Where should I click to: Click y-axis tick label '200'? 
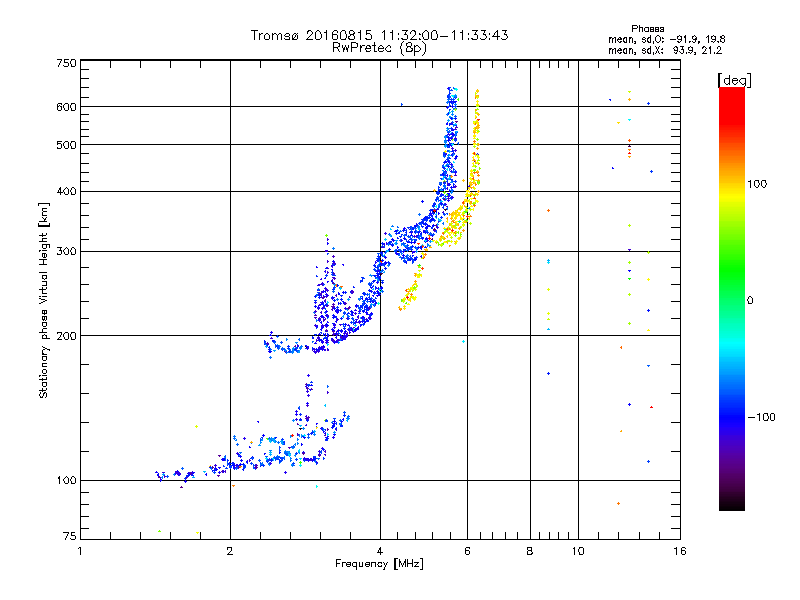pyautogui.click(x=66, y=336)
